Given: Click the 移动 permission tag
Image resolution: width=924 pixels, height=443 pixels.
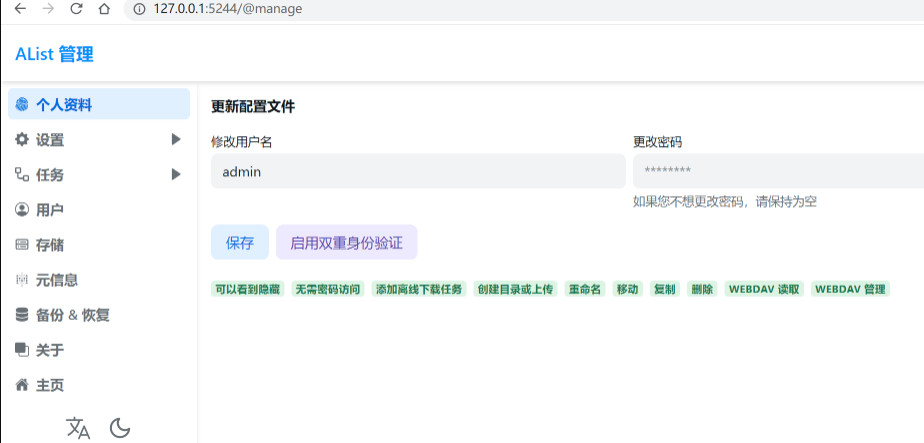Looking at the screenshot, I should [628, 289].
